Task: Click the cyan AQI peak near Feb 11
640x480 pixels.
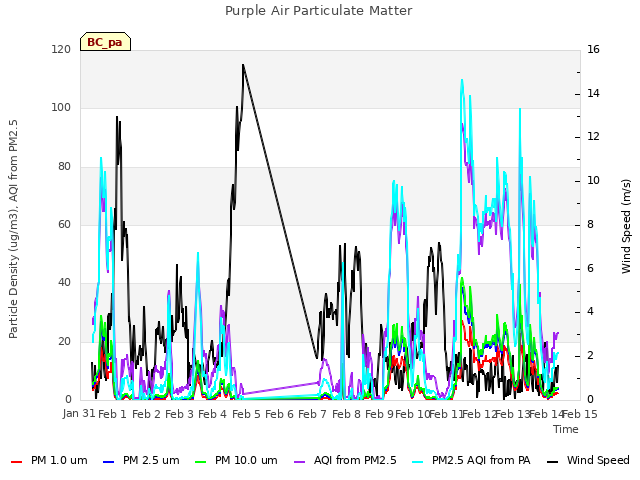Action: coord(462,80)
